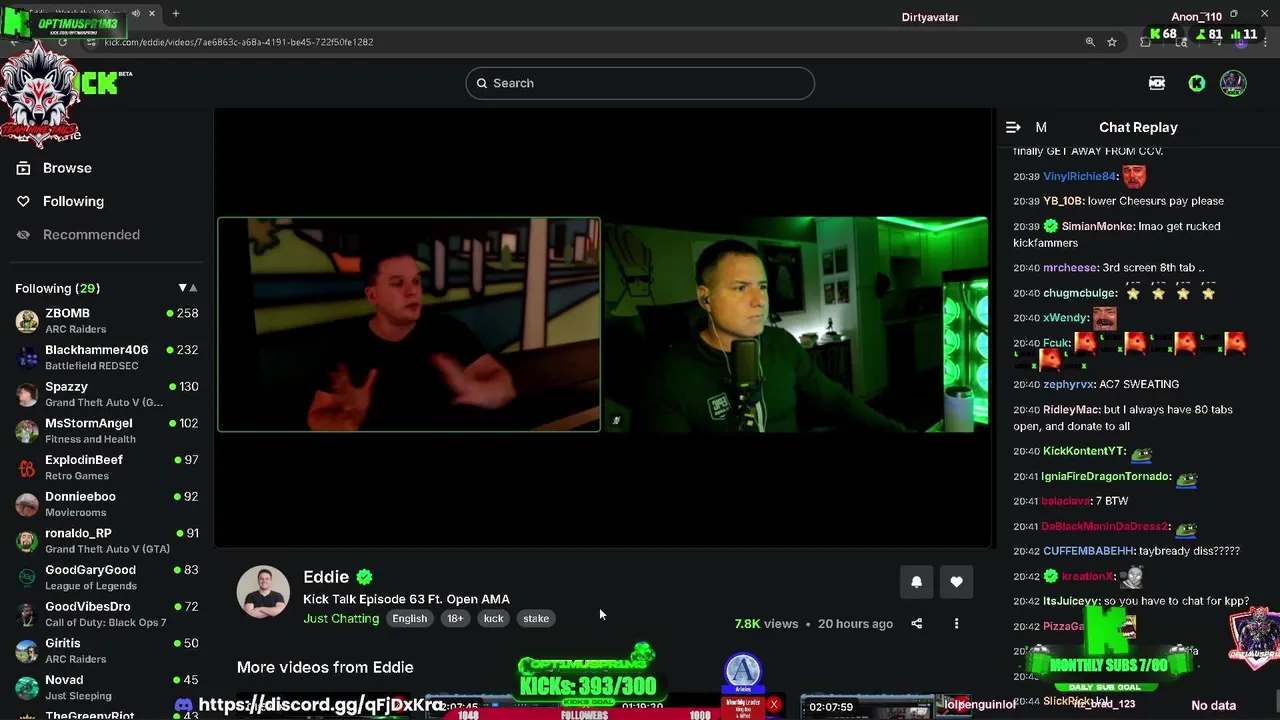Click SimianMonke username in chat

click(1097, 226)
